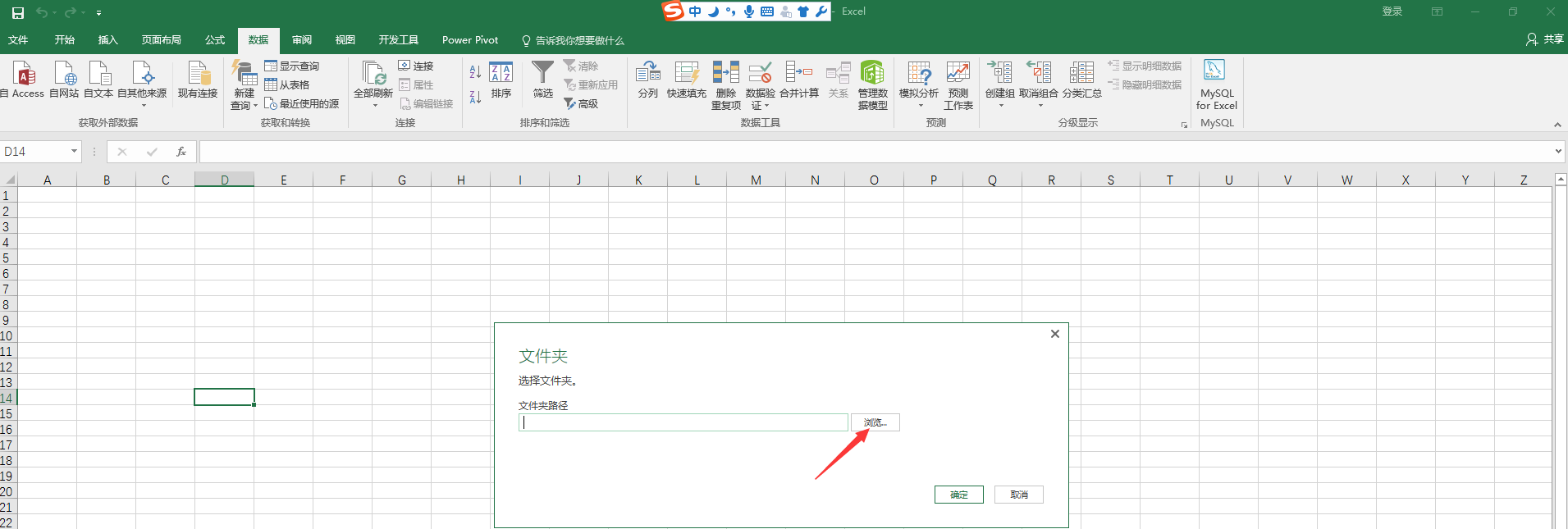Switch to the 视图 view tab
This screenshot has height=529, width=1568.
345,40
